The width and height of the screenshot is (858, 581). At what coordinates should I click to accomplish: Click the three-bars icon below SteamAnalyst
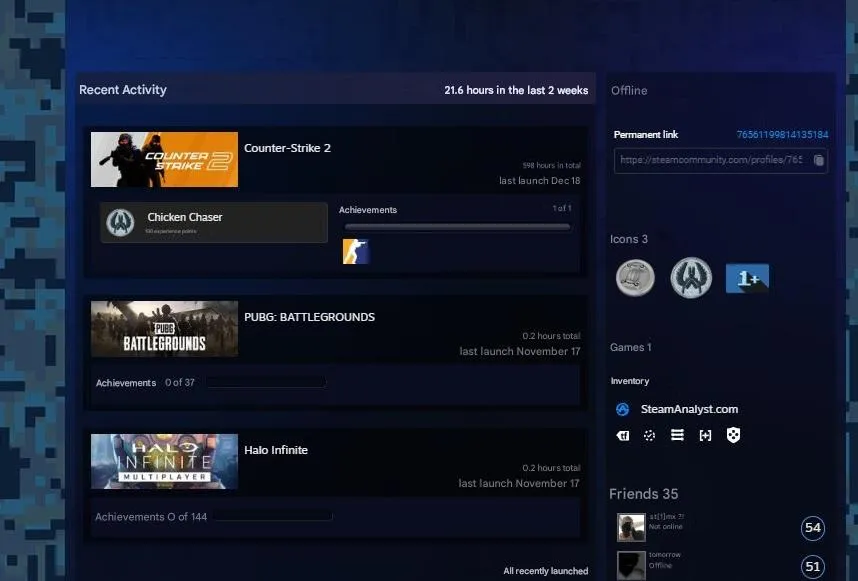pos(677,435)
